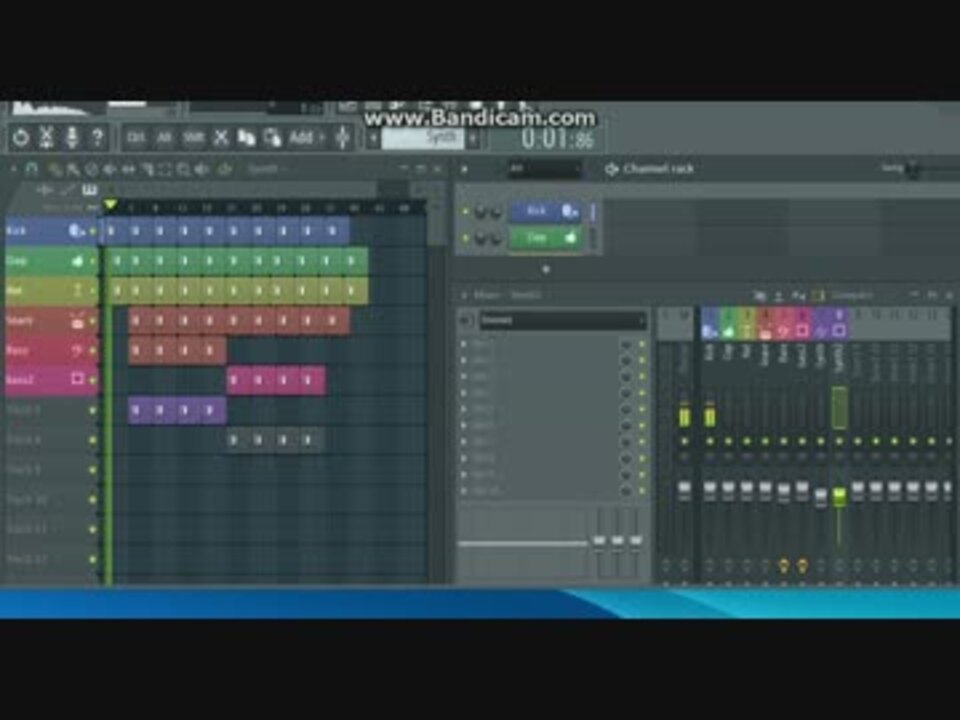Select the first purple pattern clip

[x=140, y=410]
